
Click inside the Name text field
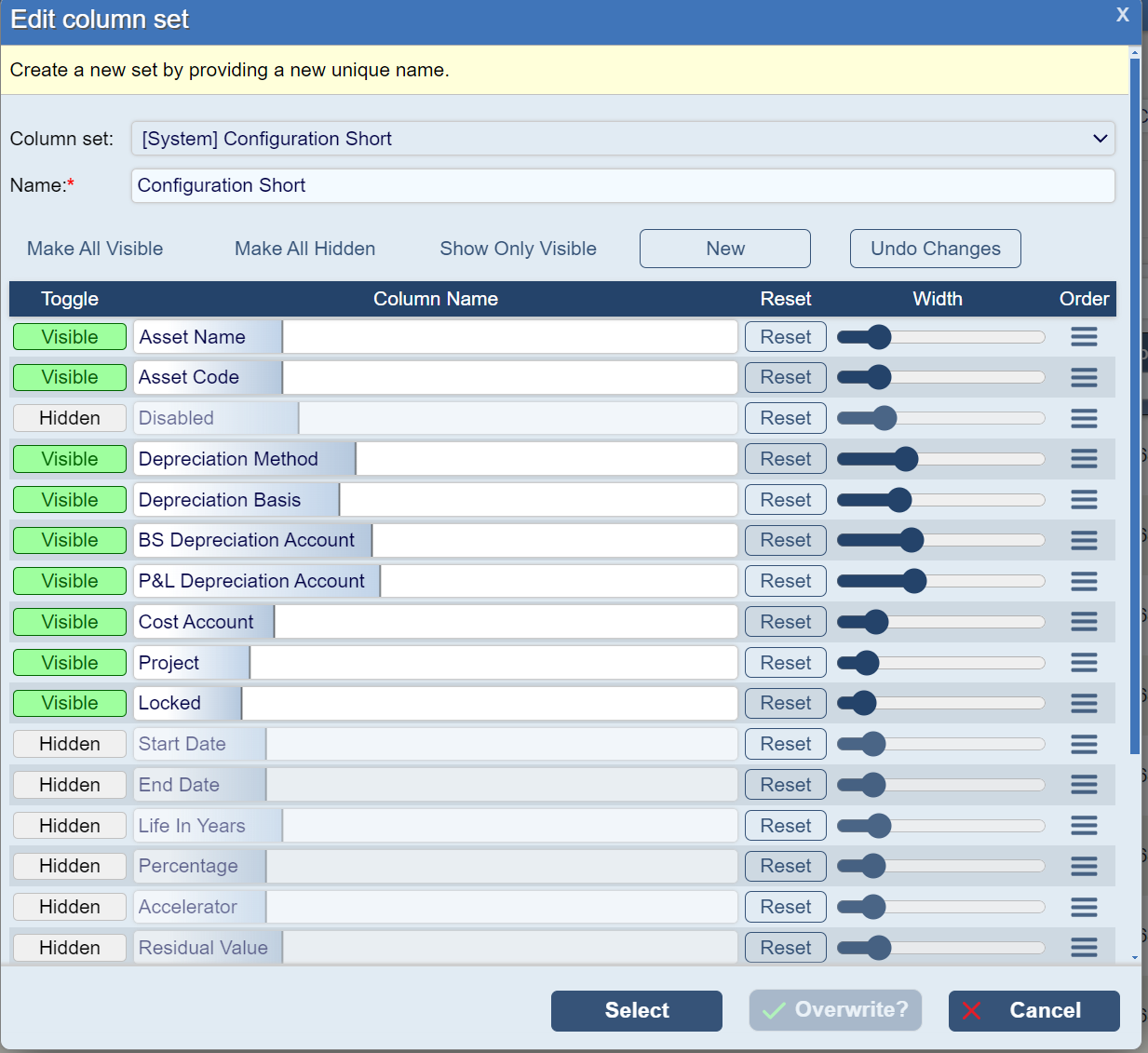623,185
